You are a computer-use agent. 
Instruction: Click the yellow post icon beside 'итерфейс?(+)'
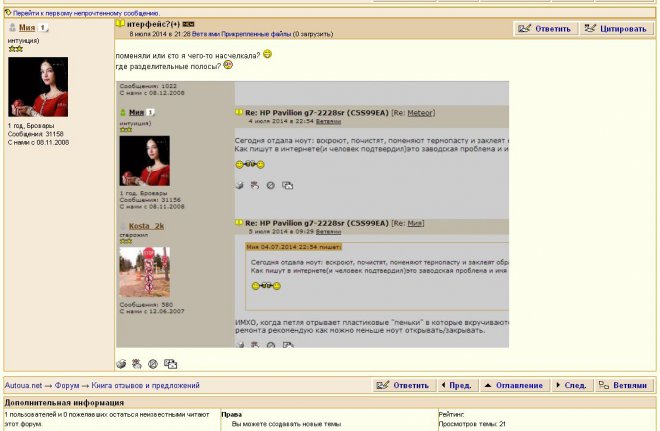(121, 22)
